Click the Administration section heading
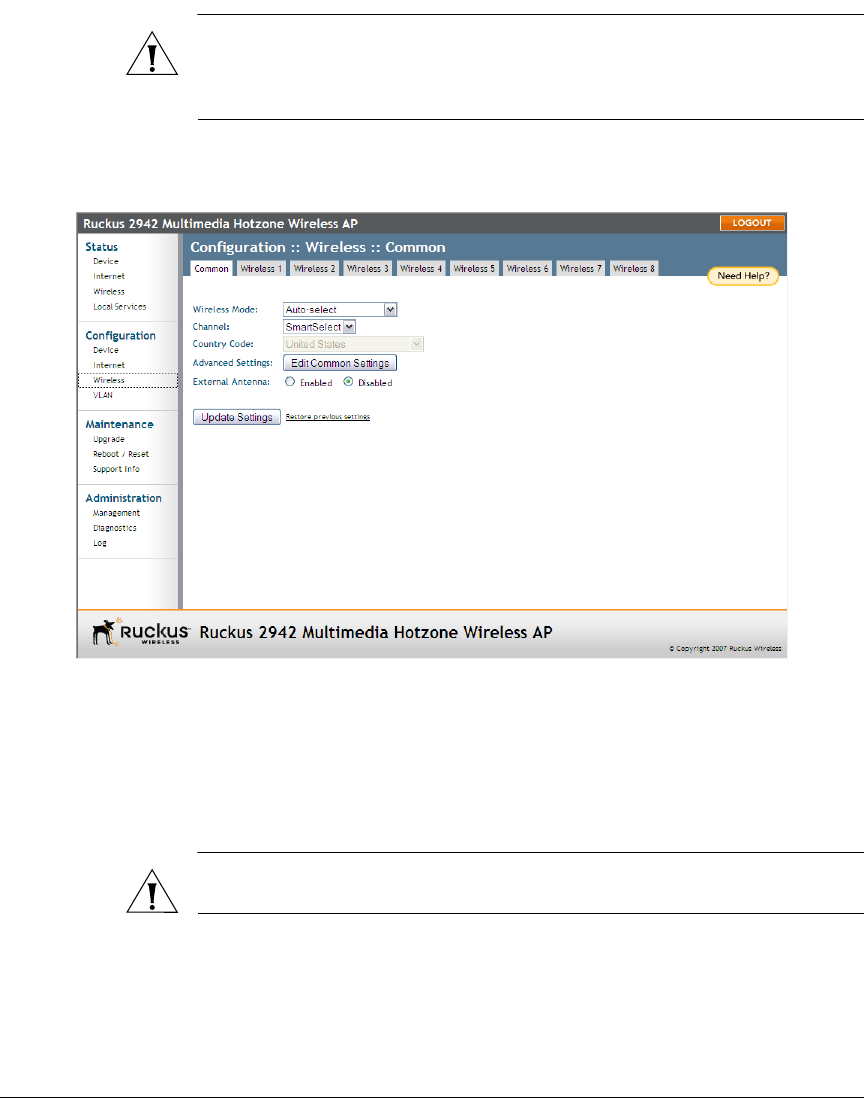Image resolution: width=864 pixels, height=1099 pixels. click(x=123, y=498)
